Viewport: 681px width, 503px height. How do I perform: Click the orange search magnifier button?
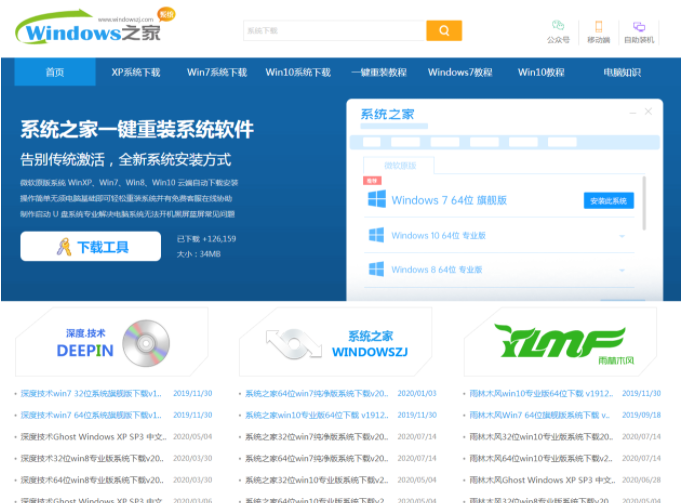pyautogui.click(x=443, y=31)
